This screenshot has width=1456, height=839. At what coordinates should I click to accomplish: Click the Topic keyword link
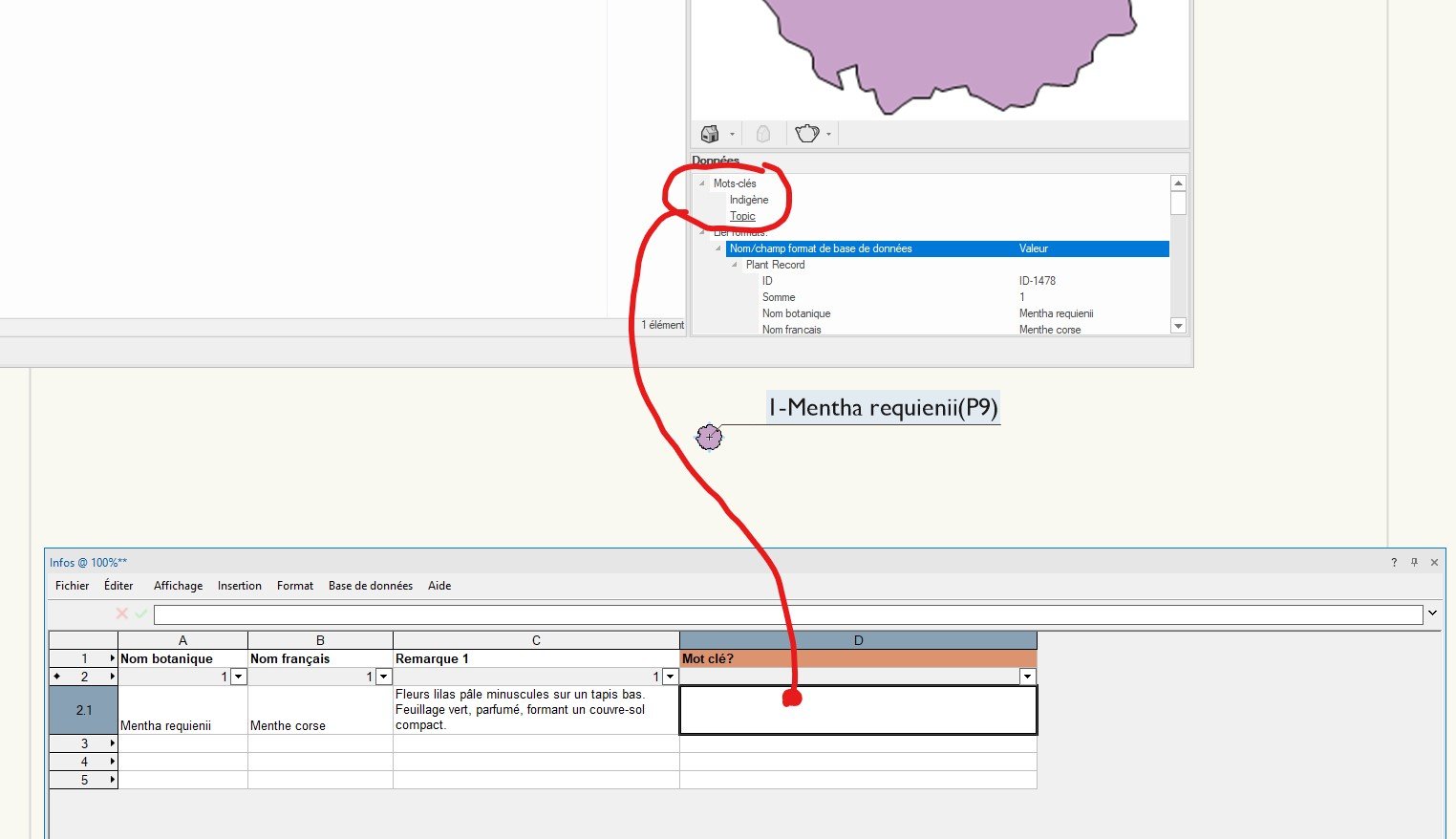tap(742, 216)
